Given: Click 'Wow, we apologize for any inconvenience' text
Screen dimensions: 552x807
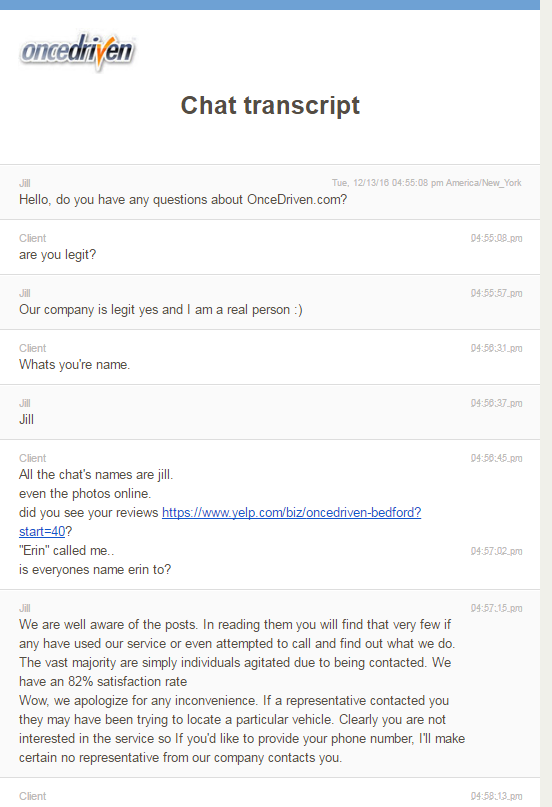Looking at the screenshot, I should coord(234,701).
